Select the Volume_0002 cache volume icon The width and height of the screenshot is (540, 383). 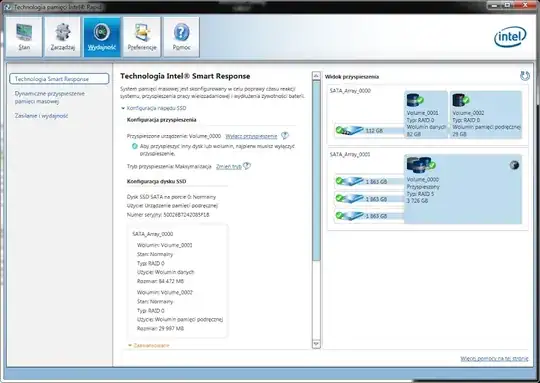(460, 100)
